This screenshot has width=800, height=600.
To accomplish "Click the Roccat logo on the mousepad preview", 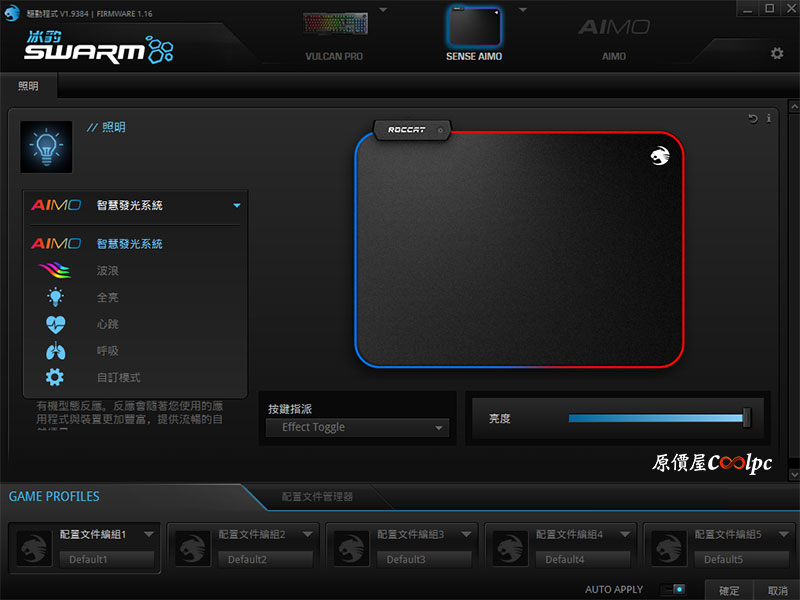I will click(x=660, y=156).
